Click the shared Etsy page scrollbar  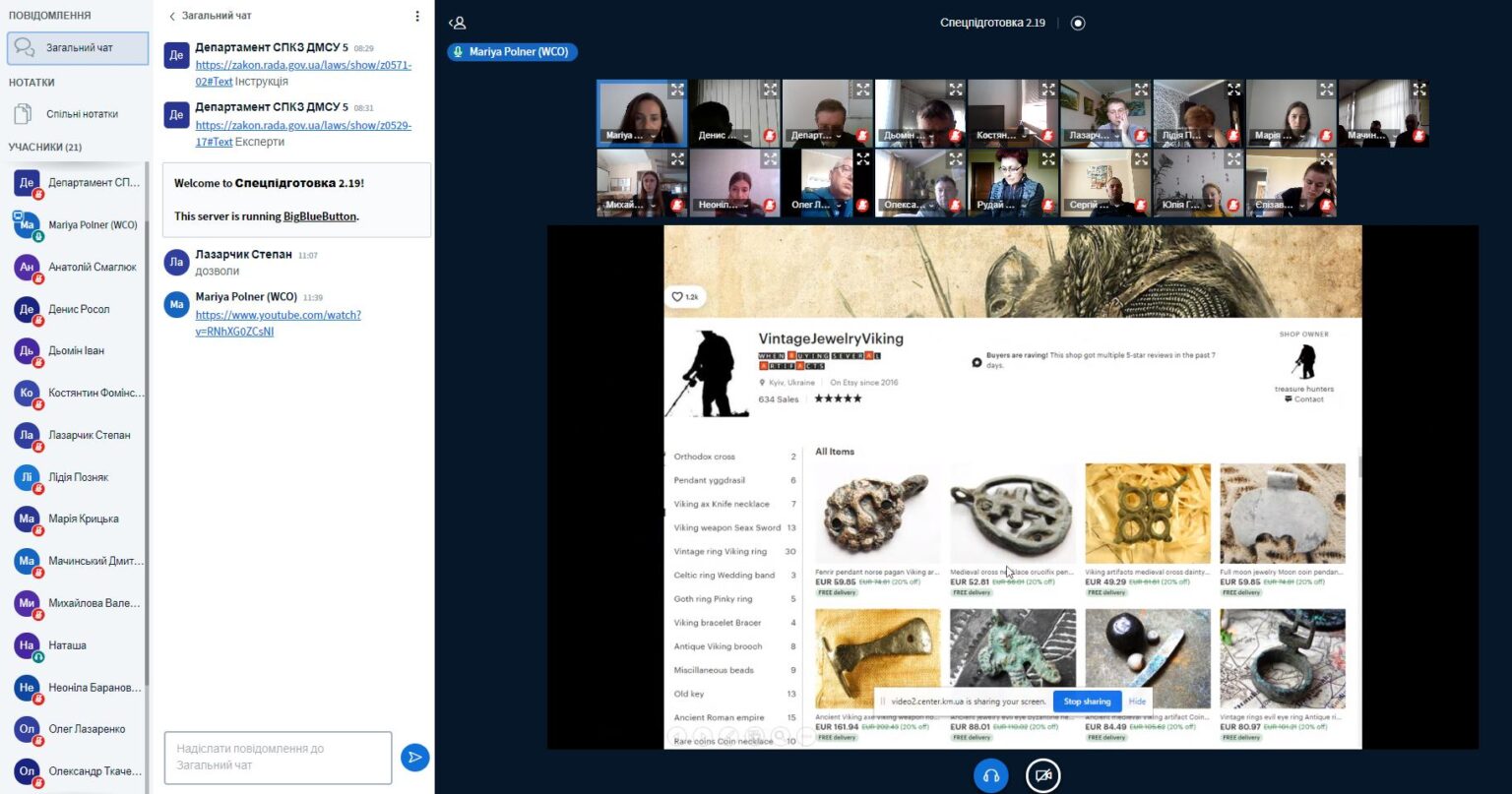coord(1358,465)
